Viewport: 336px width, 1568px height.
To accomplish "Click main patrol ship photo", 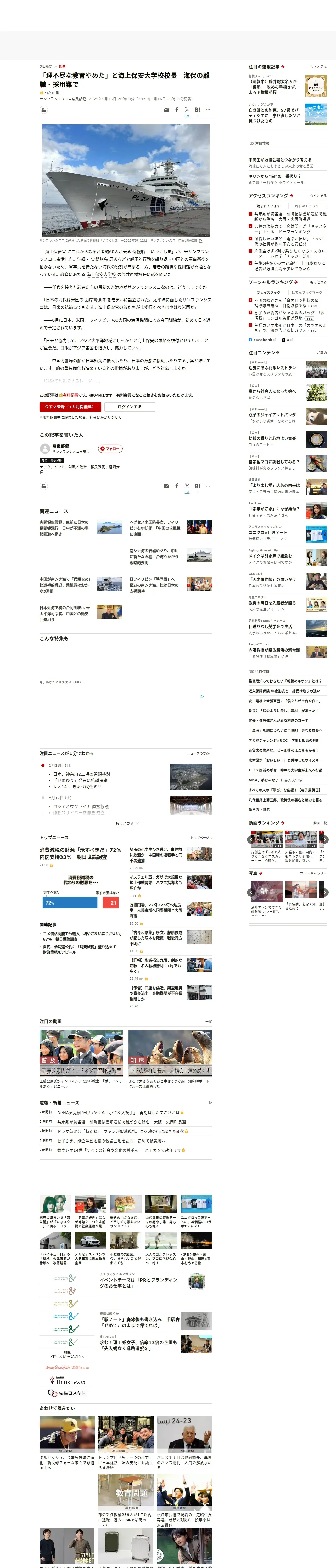I will tap(126, 180).
